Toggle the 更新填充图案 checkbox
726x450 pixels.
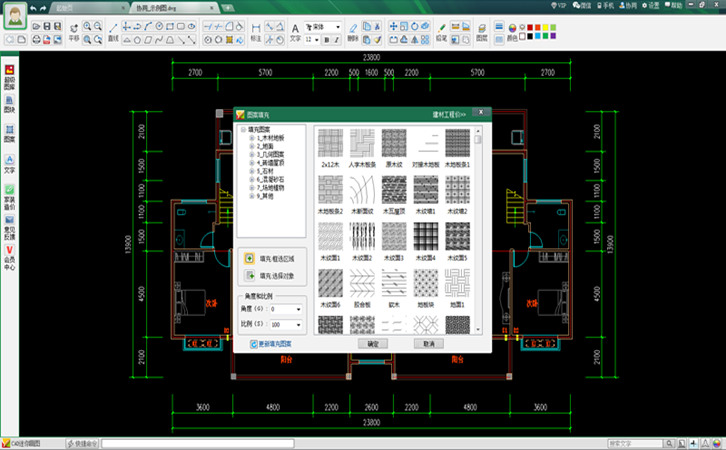tap(253, 343)
